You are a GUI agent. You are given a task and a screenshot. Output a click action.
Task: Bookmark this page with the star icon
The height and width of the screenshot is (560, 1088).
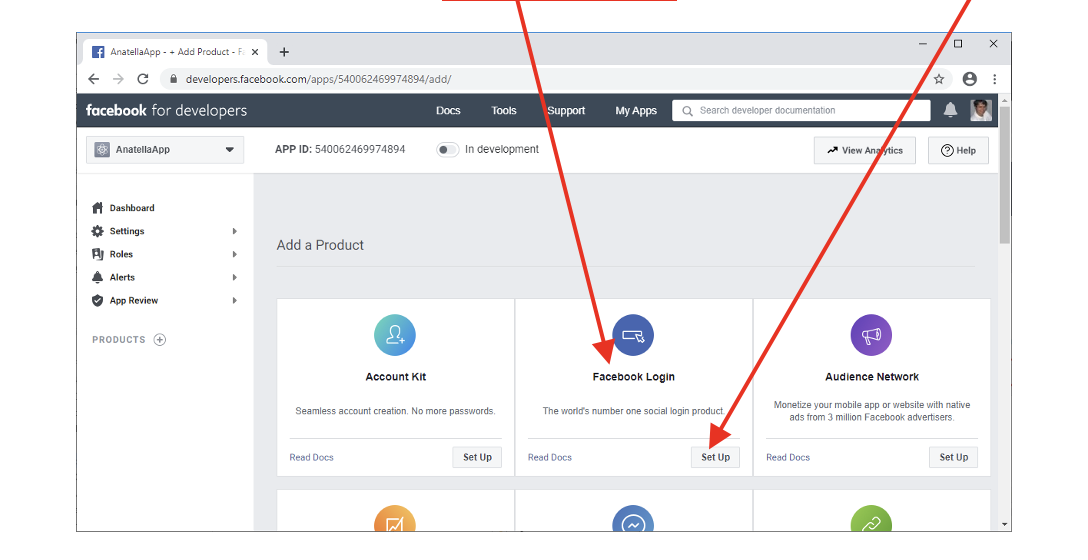pyautogui.click(x=939, y=79)
